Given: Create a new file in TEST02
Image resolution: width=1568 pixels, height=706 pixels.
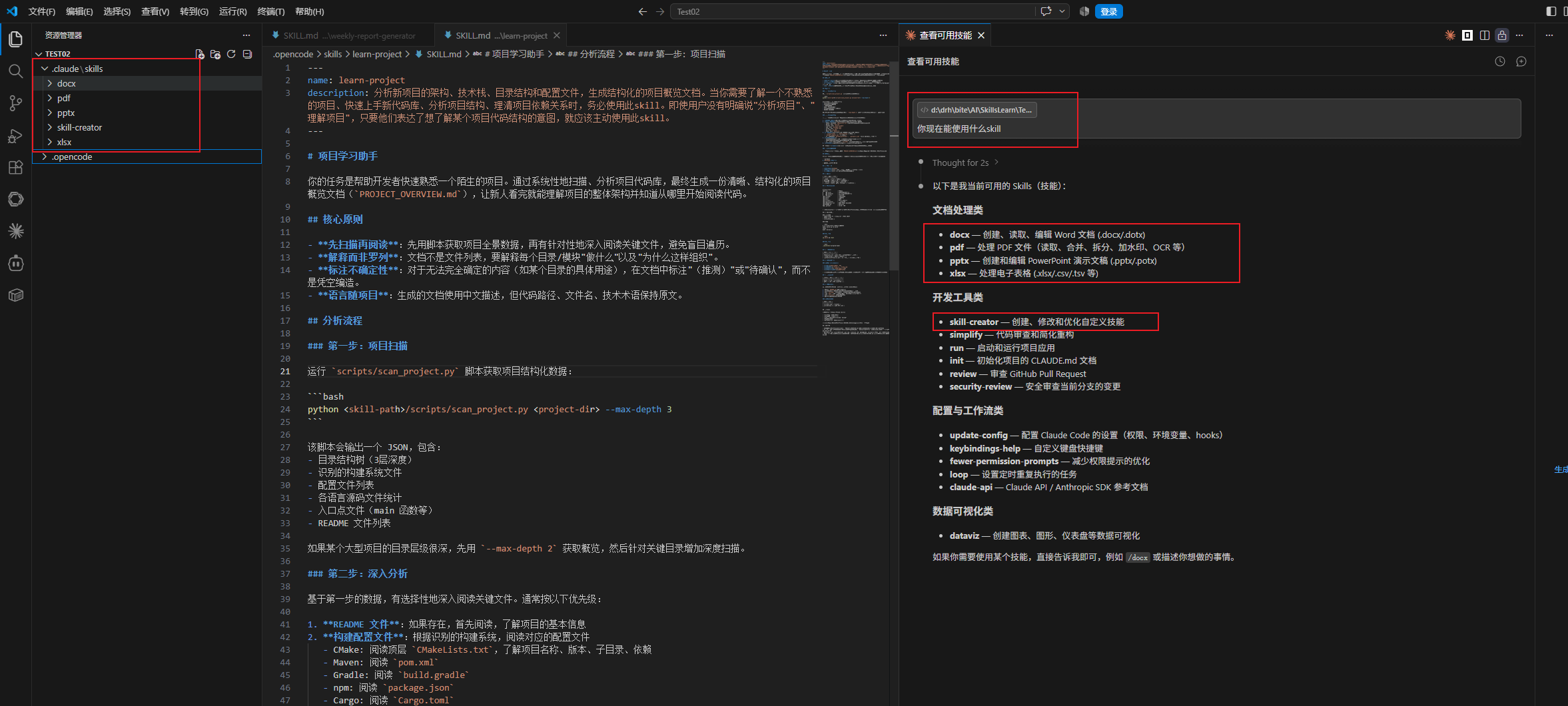Looking at the screenshot, I should pyautogui.click(x=200, y=54).
